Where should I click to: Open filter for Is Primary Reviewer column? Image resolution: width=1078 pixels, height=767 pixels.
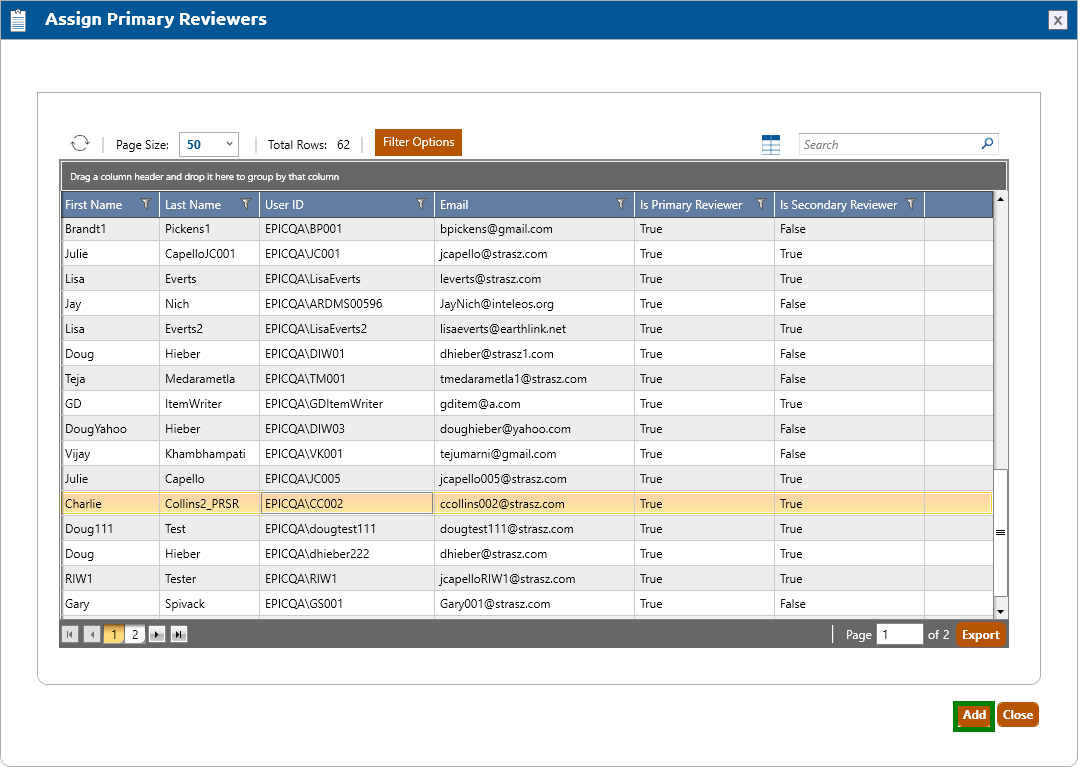click(x=761, y=204)
